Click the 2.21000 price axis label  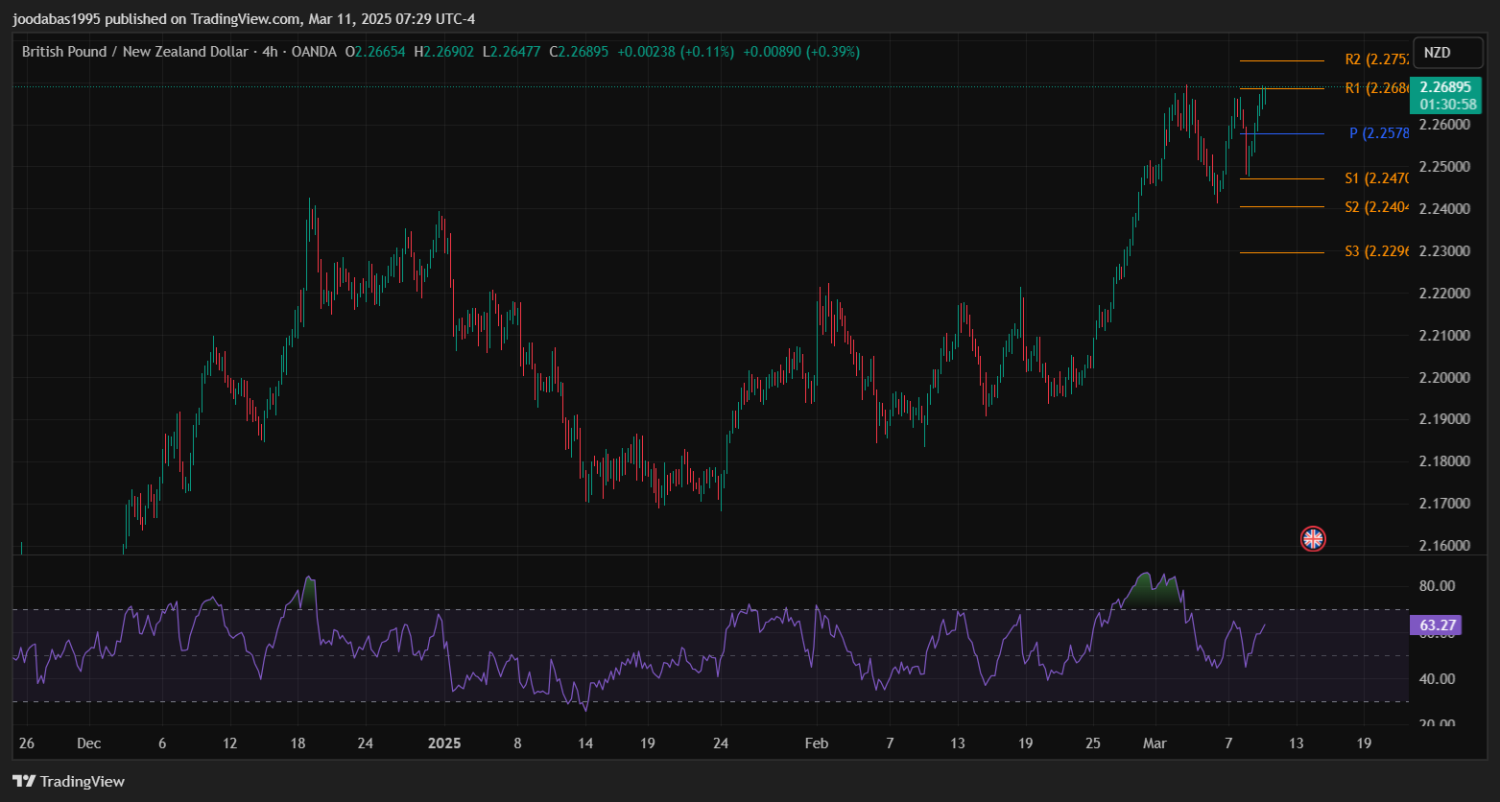1445,335
